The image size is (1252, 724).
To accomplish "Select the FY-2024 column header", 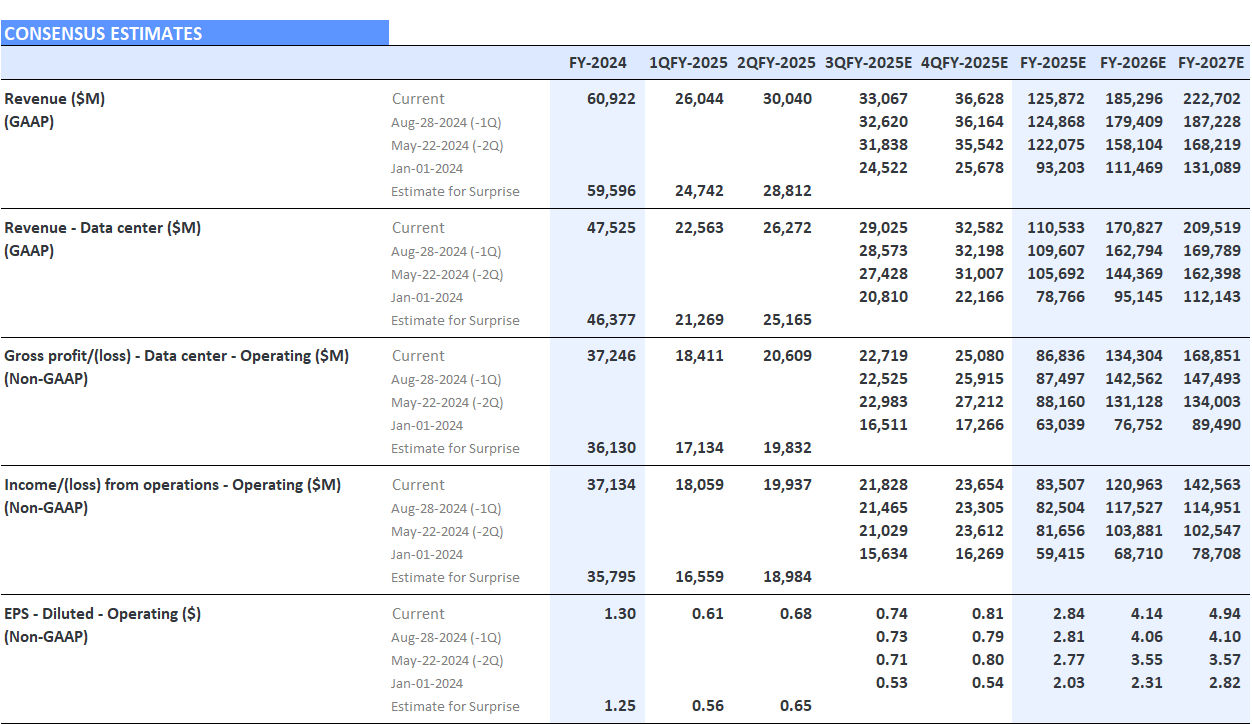I will 597,62.
